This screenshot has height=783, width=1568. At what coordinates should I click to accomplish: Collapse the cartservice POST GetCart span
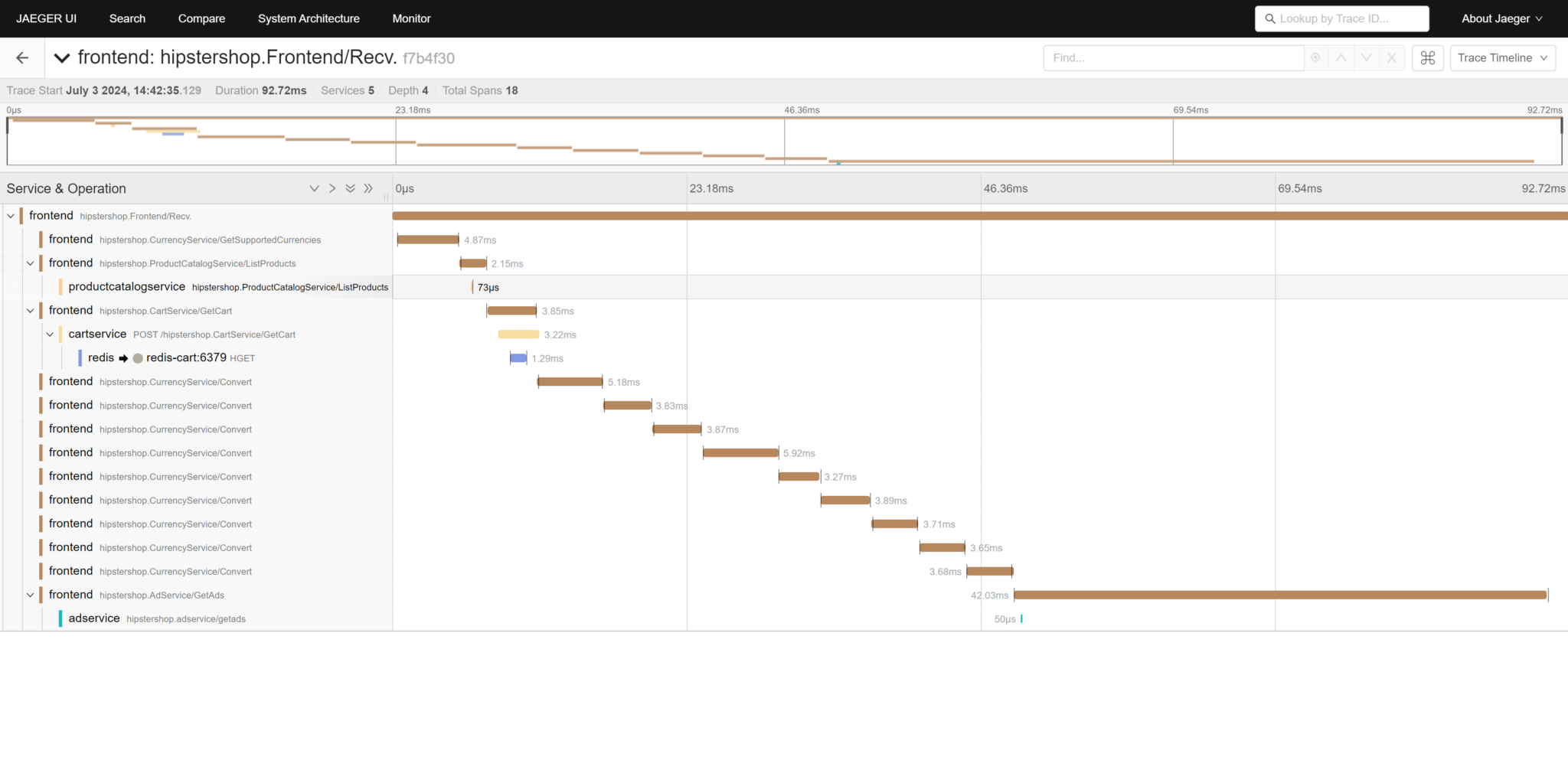[x=50, y=334]
